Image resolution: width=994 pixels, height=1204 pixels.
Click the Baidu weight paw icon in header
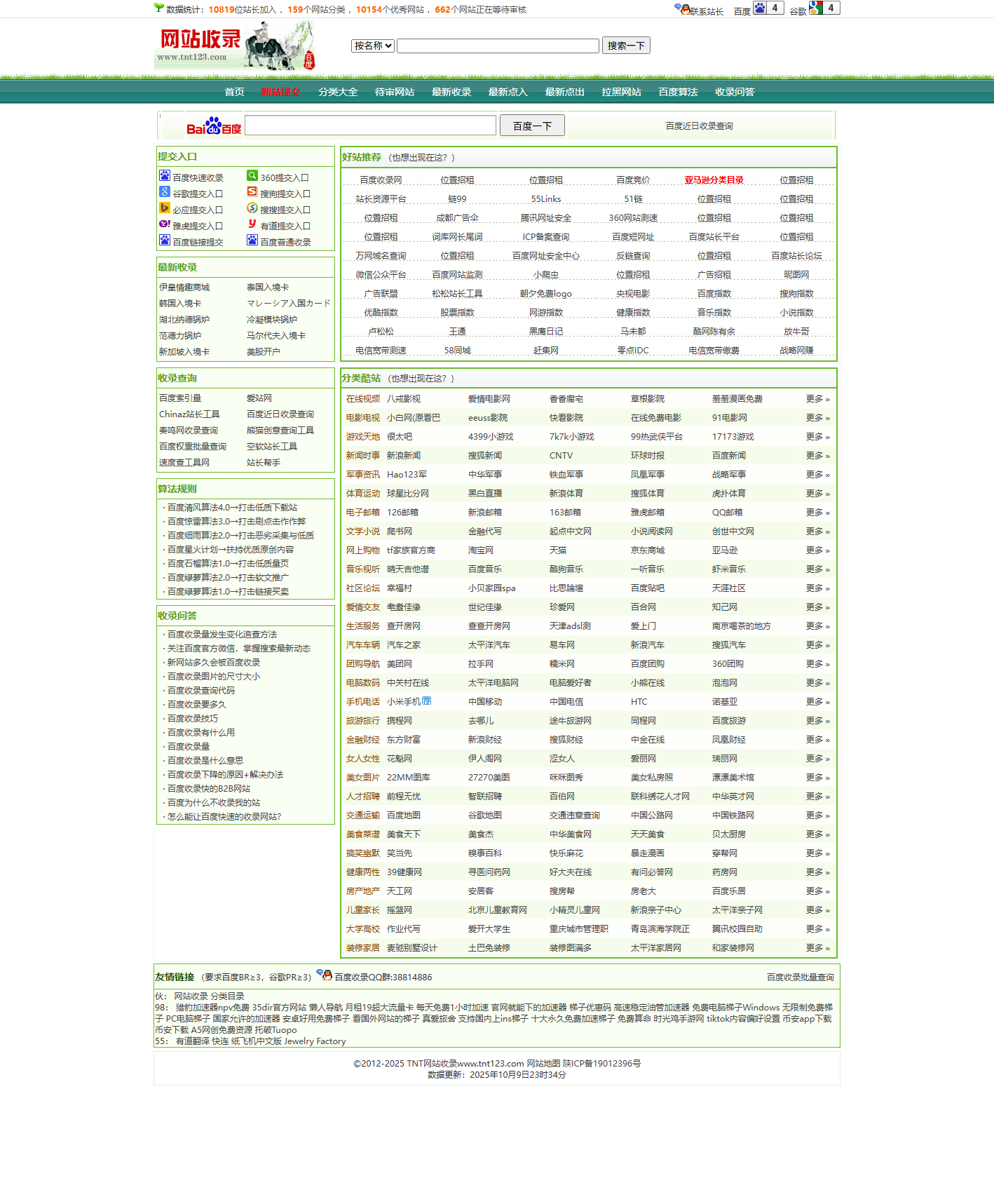click(x=760, y=8)
